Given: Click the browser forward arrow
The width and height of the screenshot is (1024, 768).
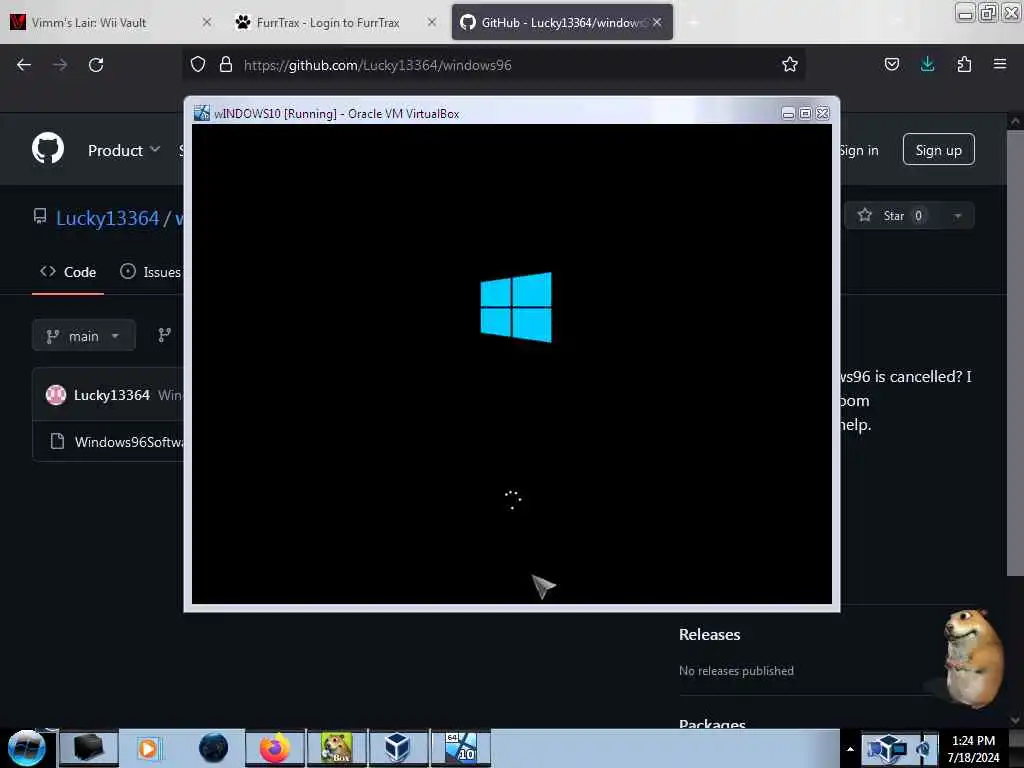Looking at the screenshot, I should [x=60, y=65].
